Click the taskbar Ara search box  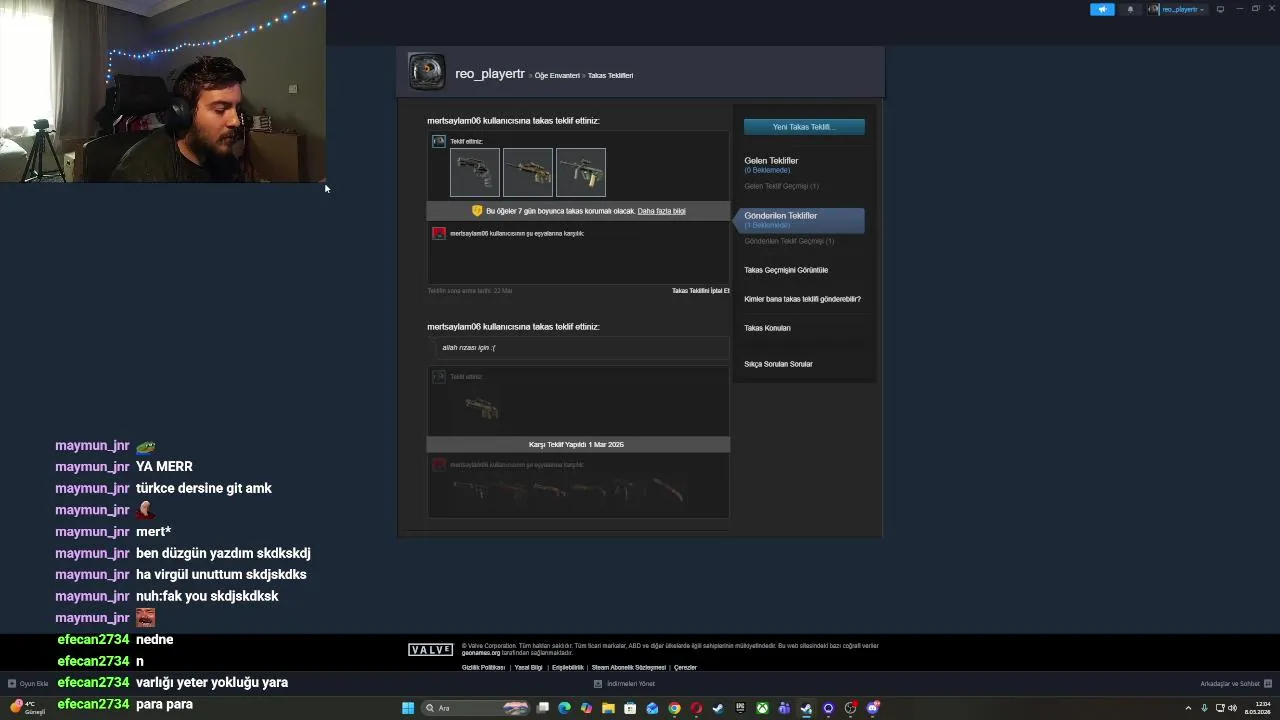(x=475, y=708)
